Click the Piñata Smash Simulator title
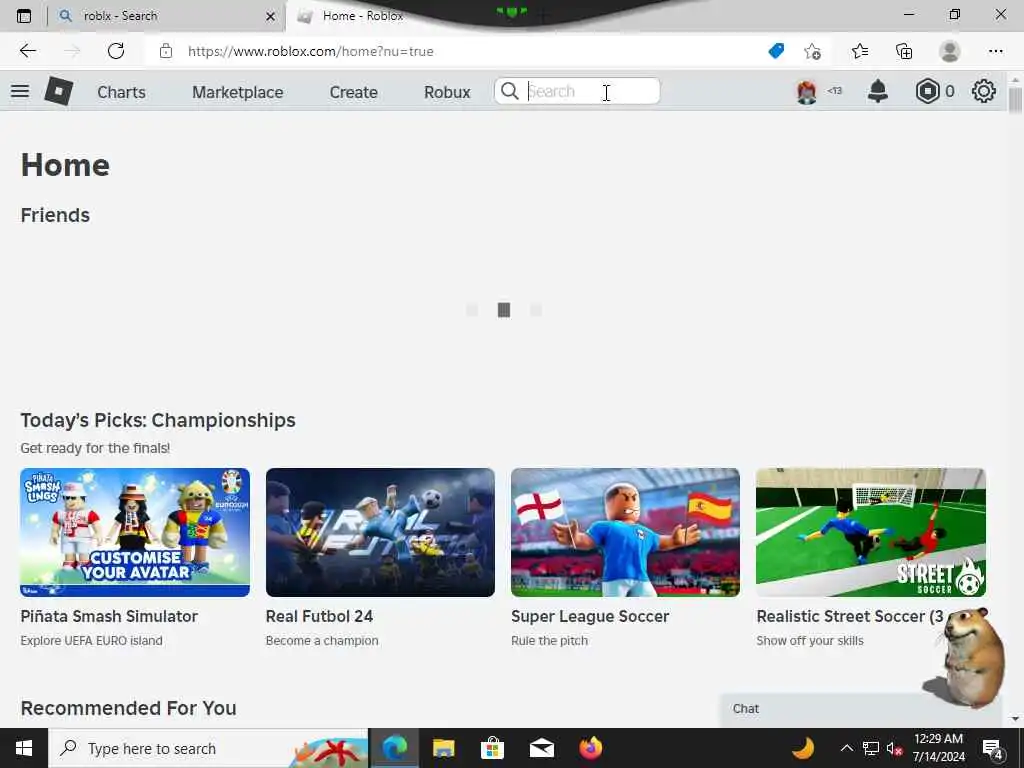 [x=109, y=616]
